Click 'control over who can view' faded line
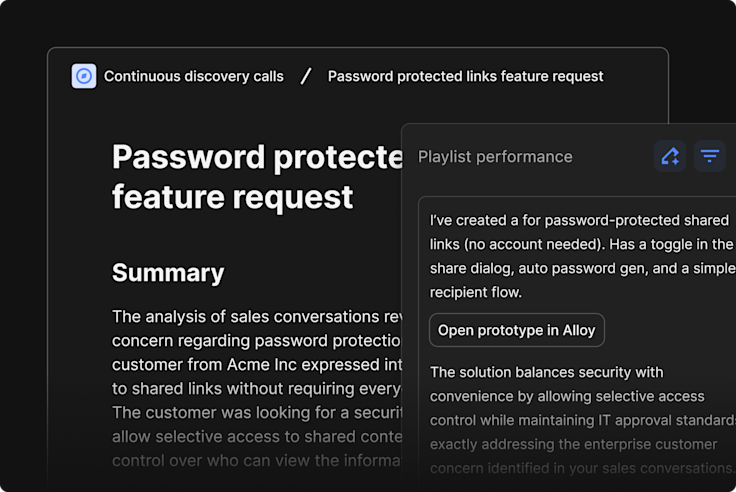736x492 pixels. coord(257,460)
